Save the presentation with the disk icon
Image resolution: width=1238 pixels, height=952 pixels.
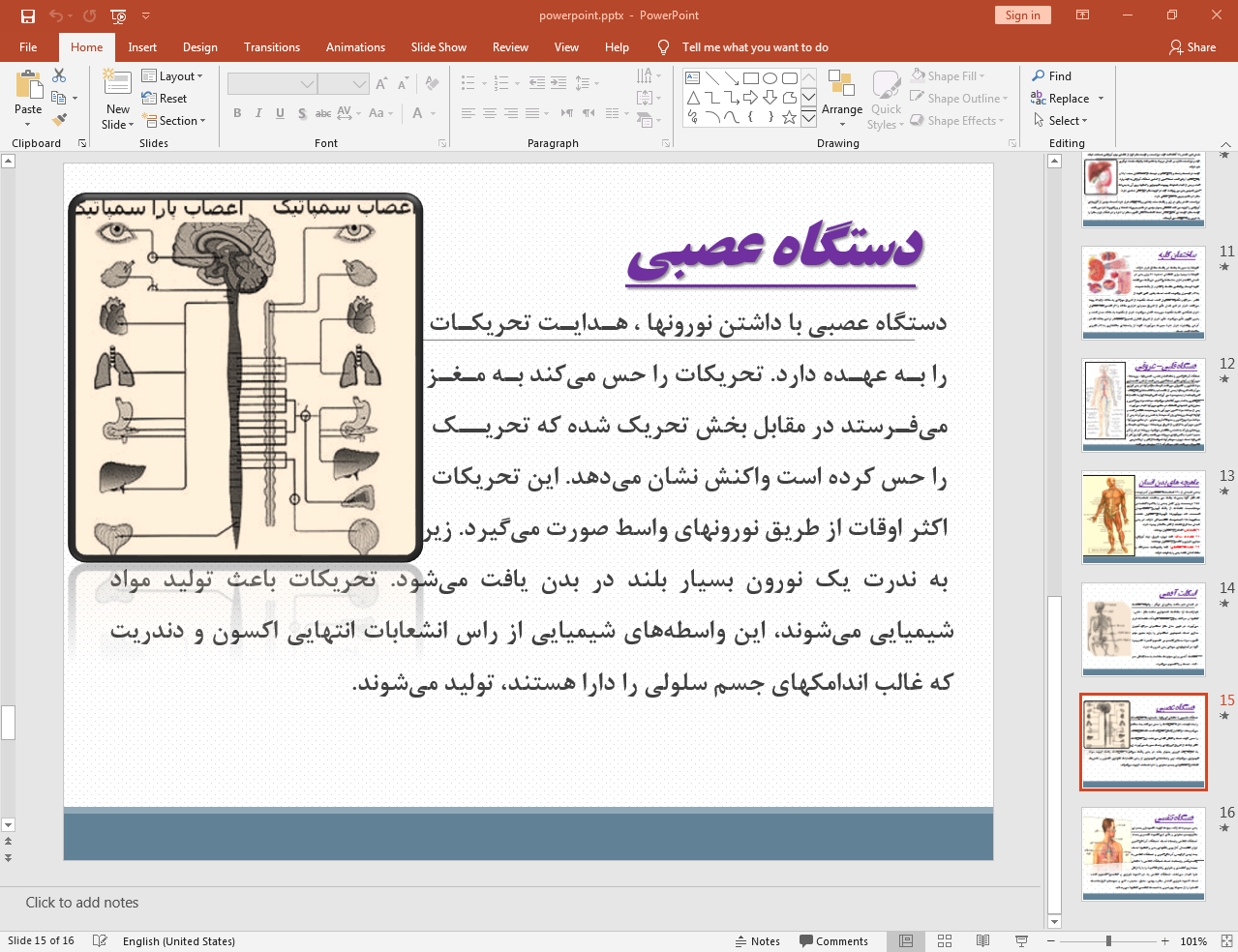click(28, 15)
